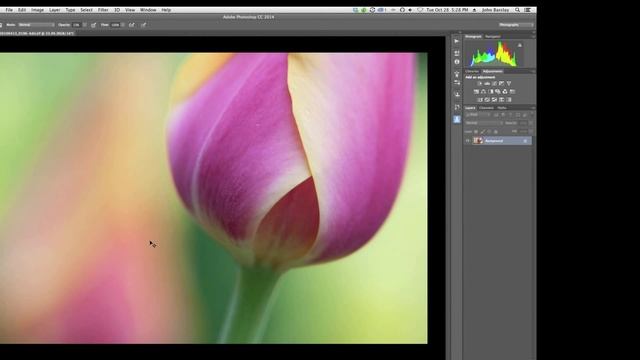Open the Photography workspace dropdown
The image size is (640, 360).
(x=516, y=25)
